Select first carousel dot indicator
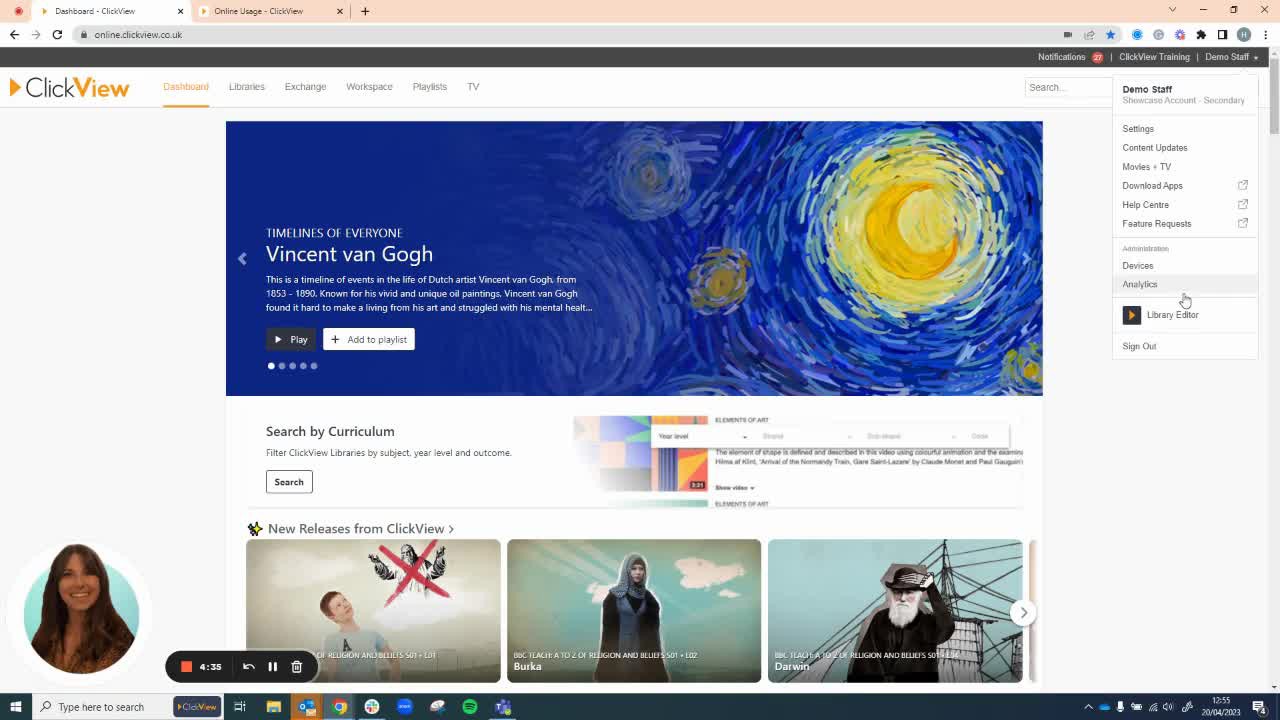 (x=271, y=366)
